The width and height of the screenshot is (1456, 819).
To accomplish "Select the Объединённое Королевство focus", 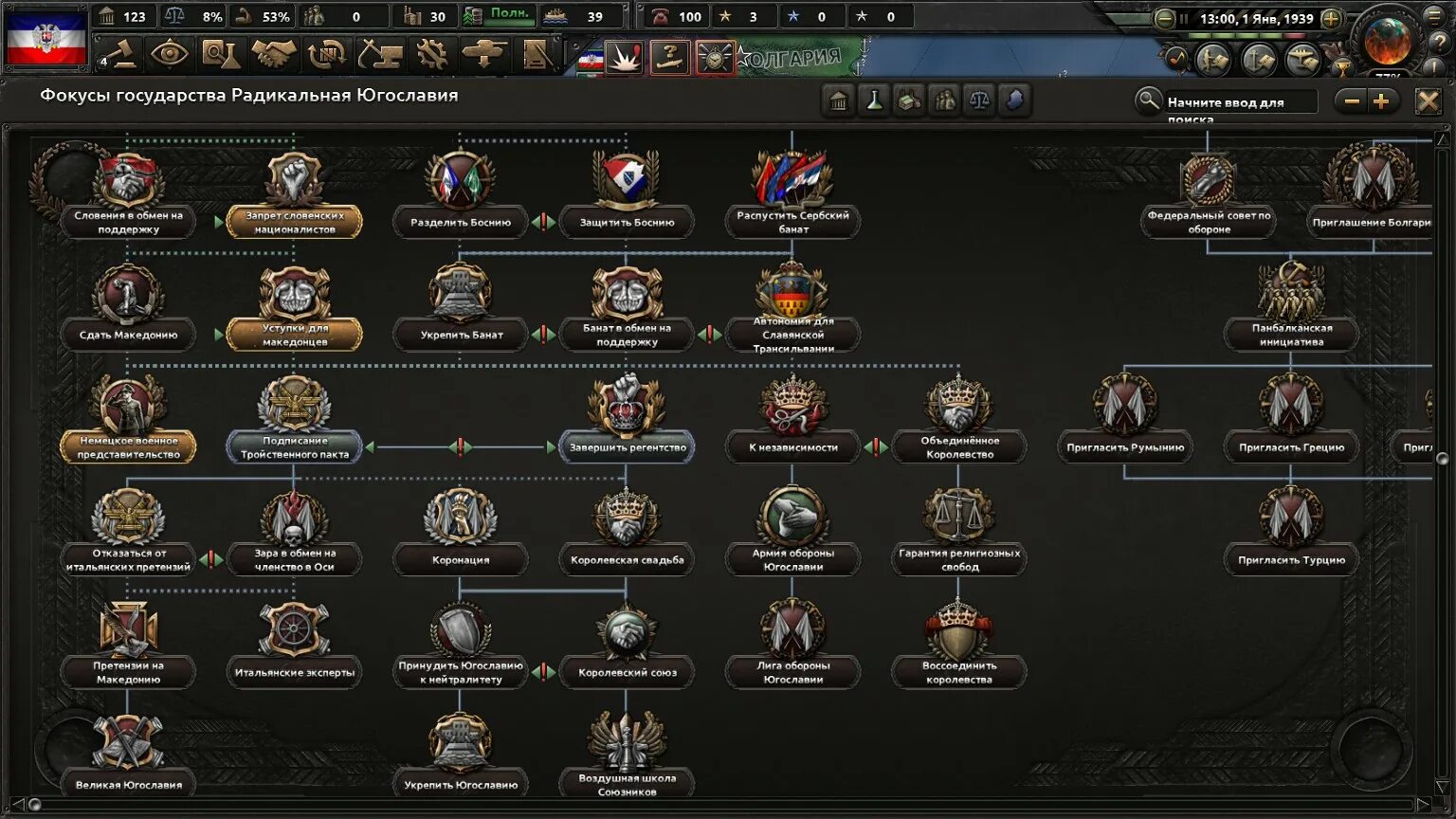I will [x=959, y=447].
